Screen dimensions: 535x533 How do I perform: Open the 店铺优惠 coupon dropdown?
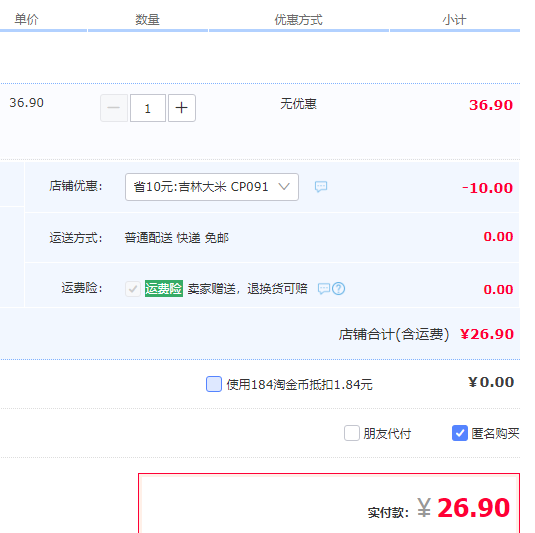pyautogui.click(x=212, y=187)
